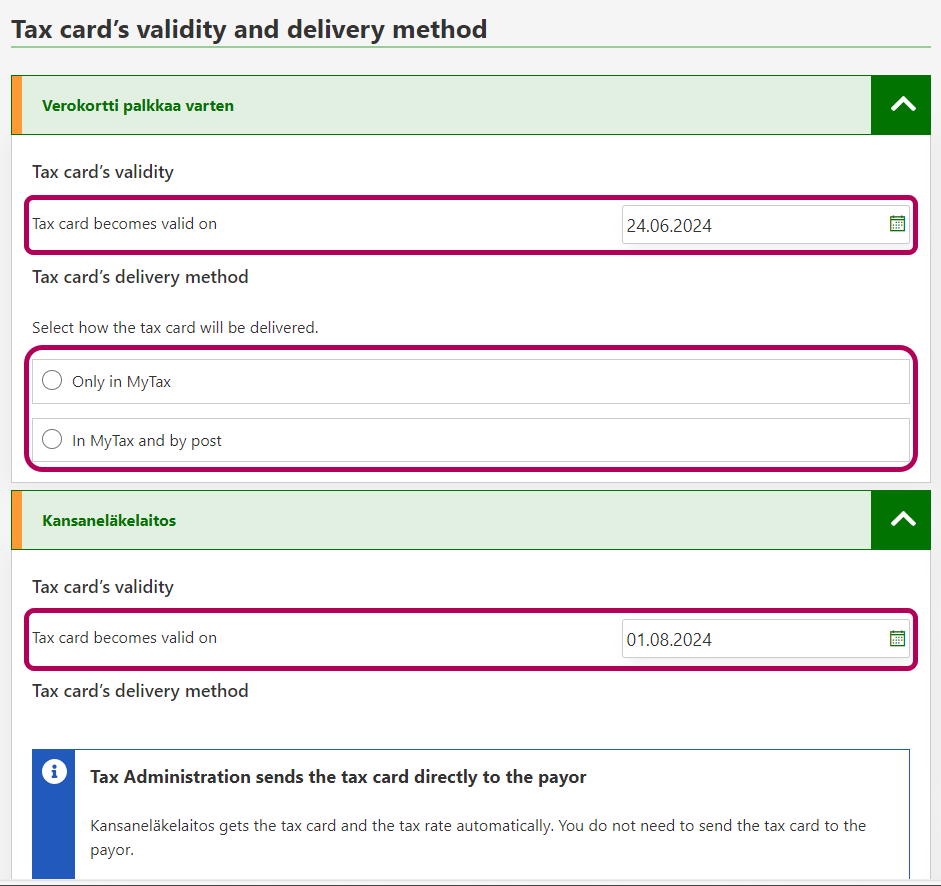This screenshot has width=941, height=886.
Task: Click valid-on label in Verokortti section
Action: click(x=124, y=224)
